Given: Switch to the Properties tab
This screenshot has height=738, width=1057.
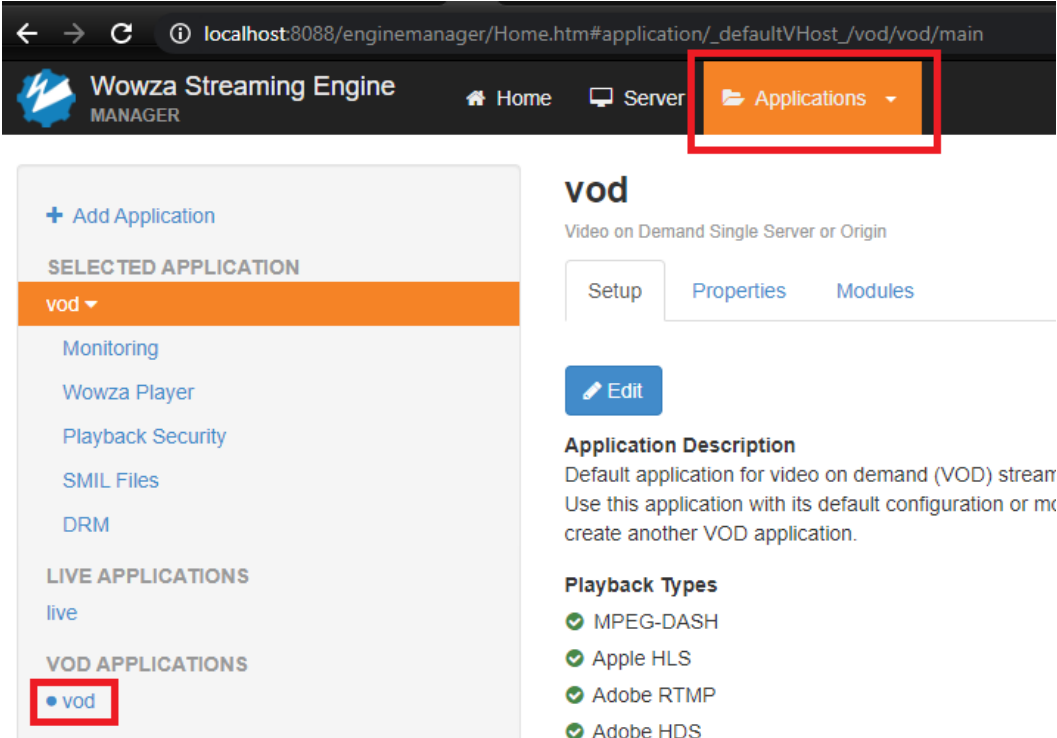Looking at the screenshot, I should point(738,291).
